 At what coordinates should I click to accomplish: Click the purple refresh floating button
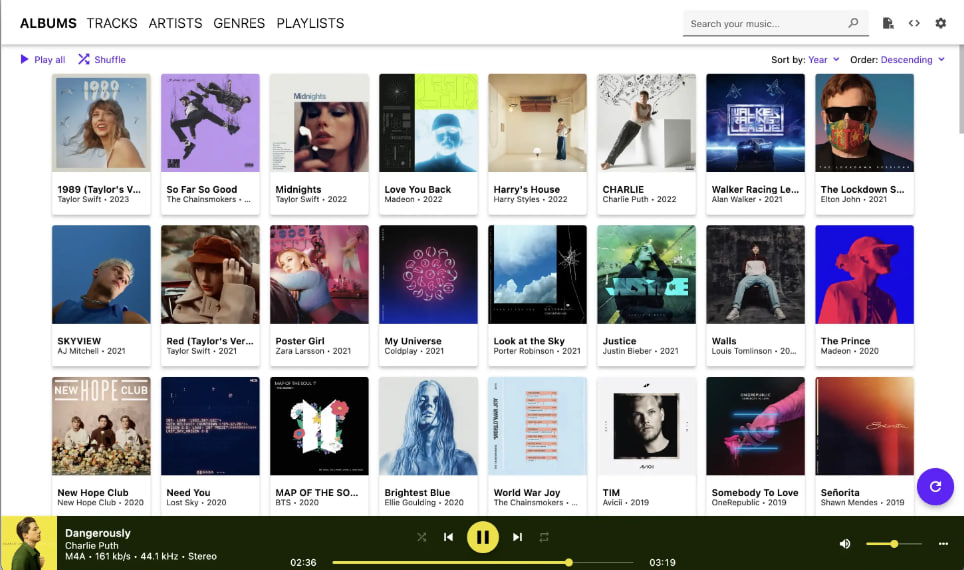click(x=935, y=486)
